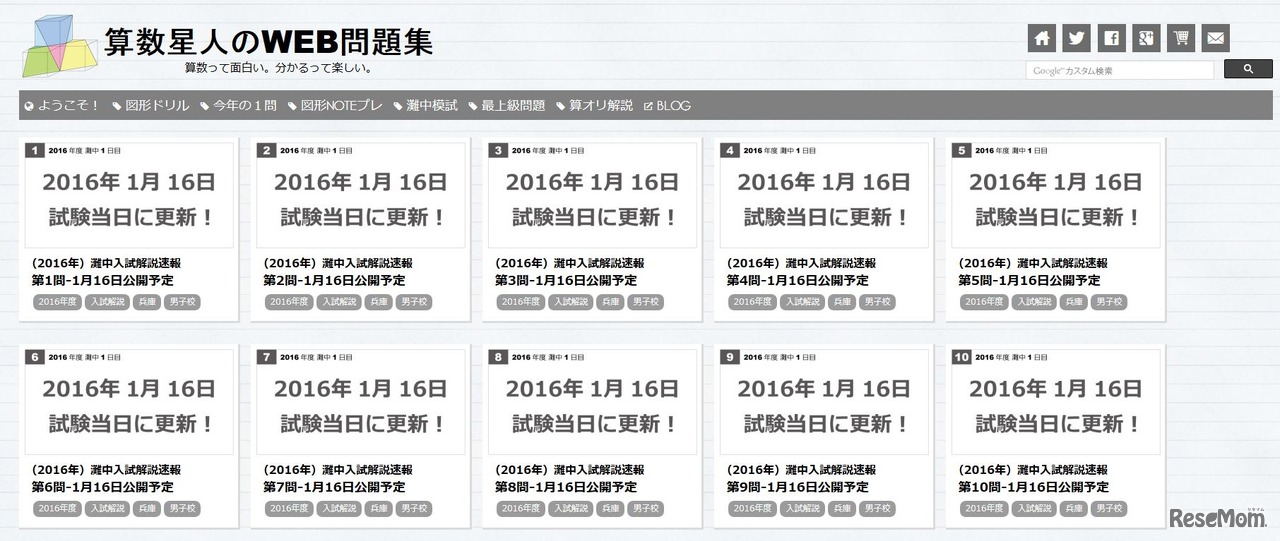Click the cube logo of the site
Image resolution: width=1280 pixels, height=541 pixels.
(60, 46)
